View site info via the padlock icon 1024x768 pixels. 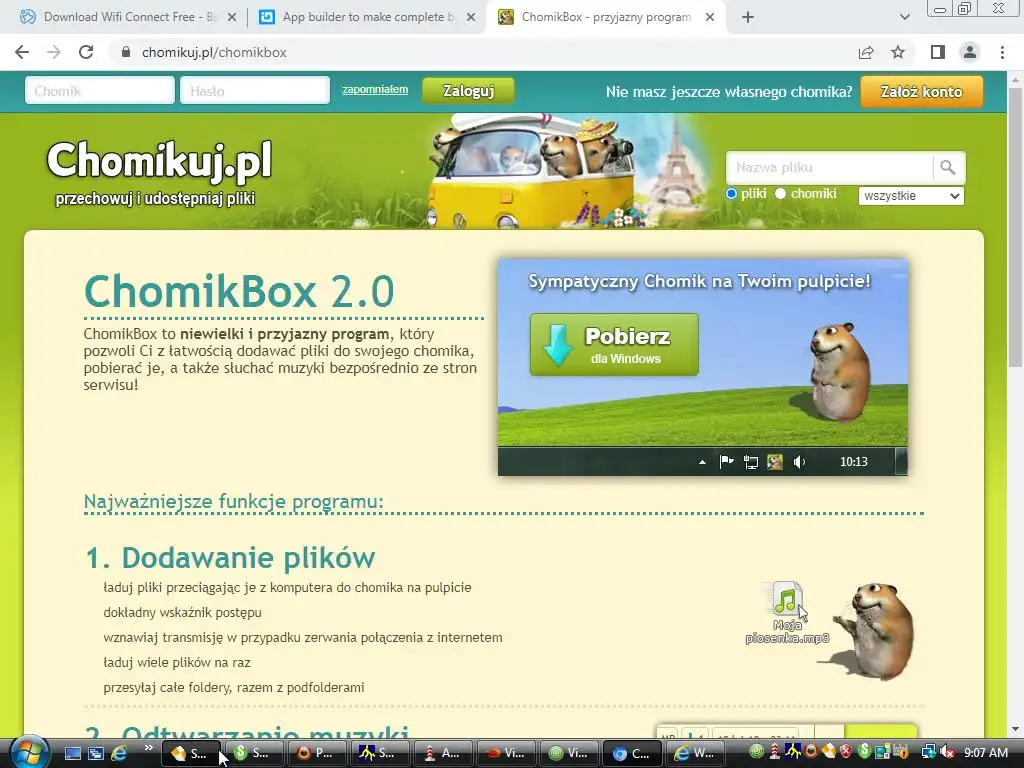tap(126, 52)
